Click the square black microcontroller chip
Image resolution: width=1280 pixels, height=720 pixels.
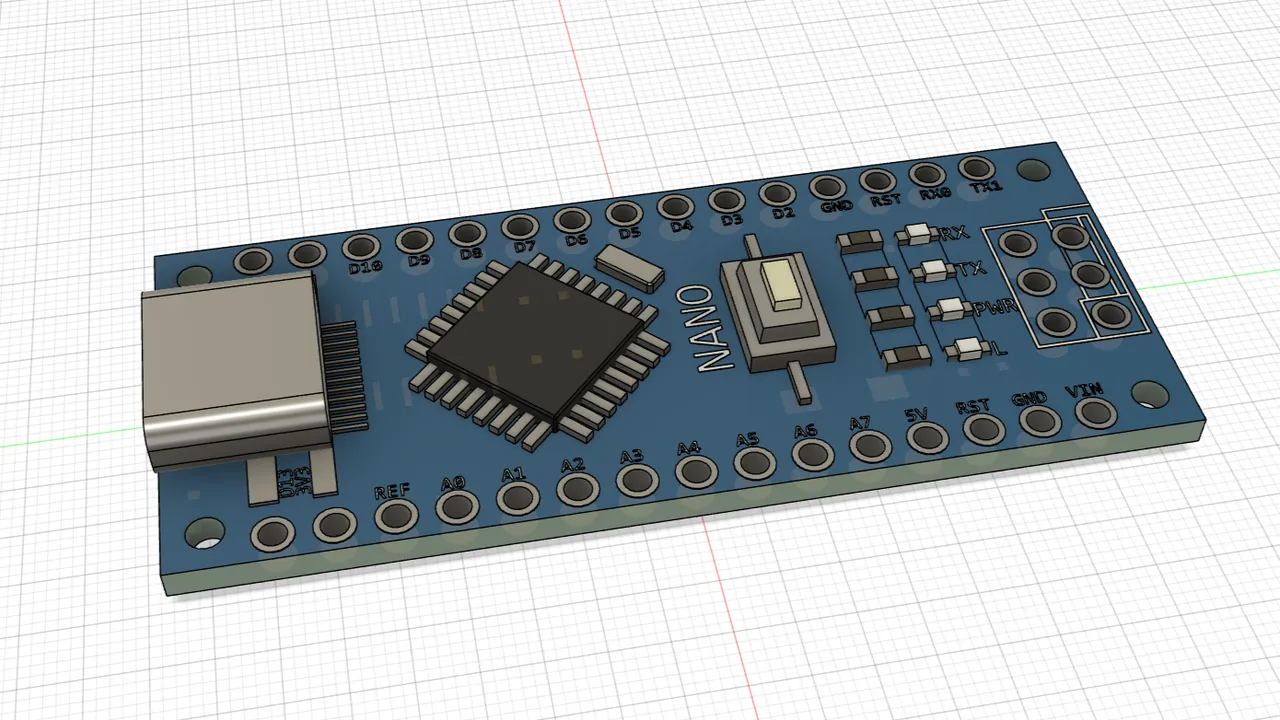click(x=537, y=346)
